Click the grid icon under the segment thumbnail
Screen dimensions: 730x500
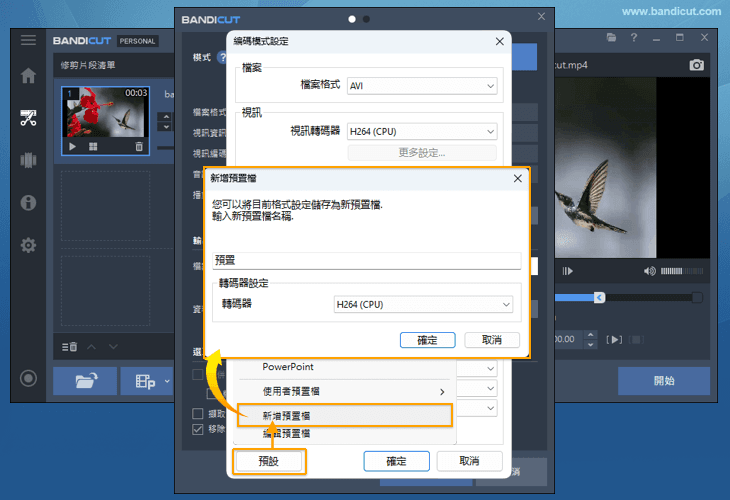pos(93,147)
